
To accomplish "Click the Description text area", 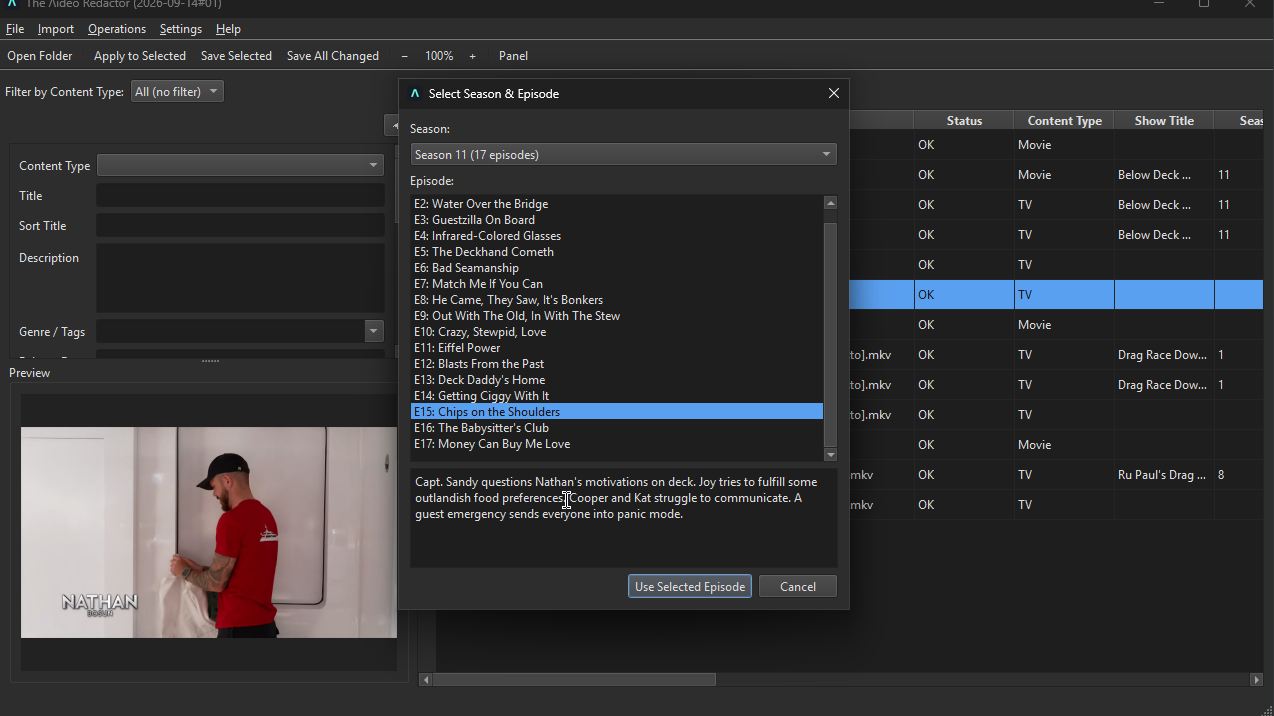I will pyautogui.click(x=240, y=278).
